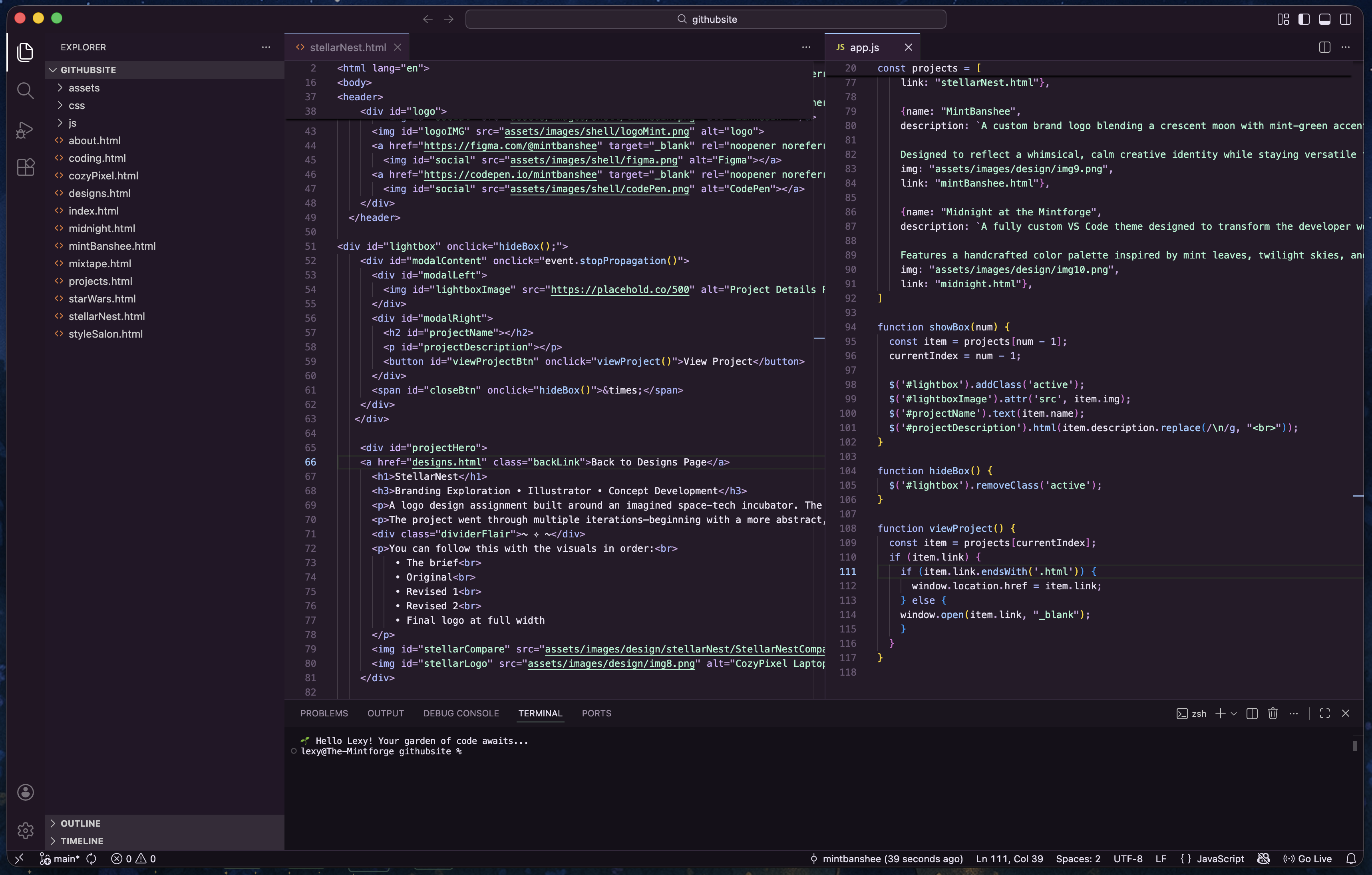
Task: Change language mode from JavaScript
Action: [1220, 859]
